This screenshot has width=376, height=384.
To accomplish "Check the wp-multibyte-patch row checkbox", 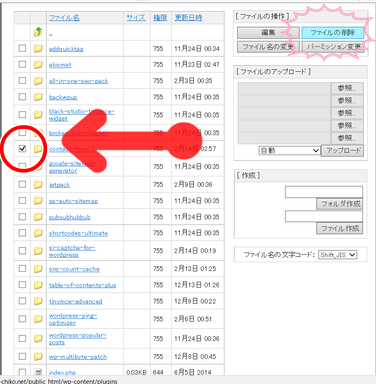I will pyautogui.click(x=22, y=356).
